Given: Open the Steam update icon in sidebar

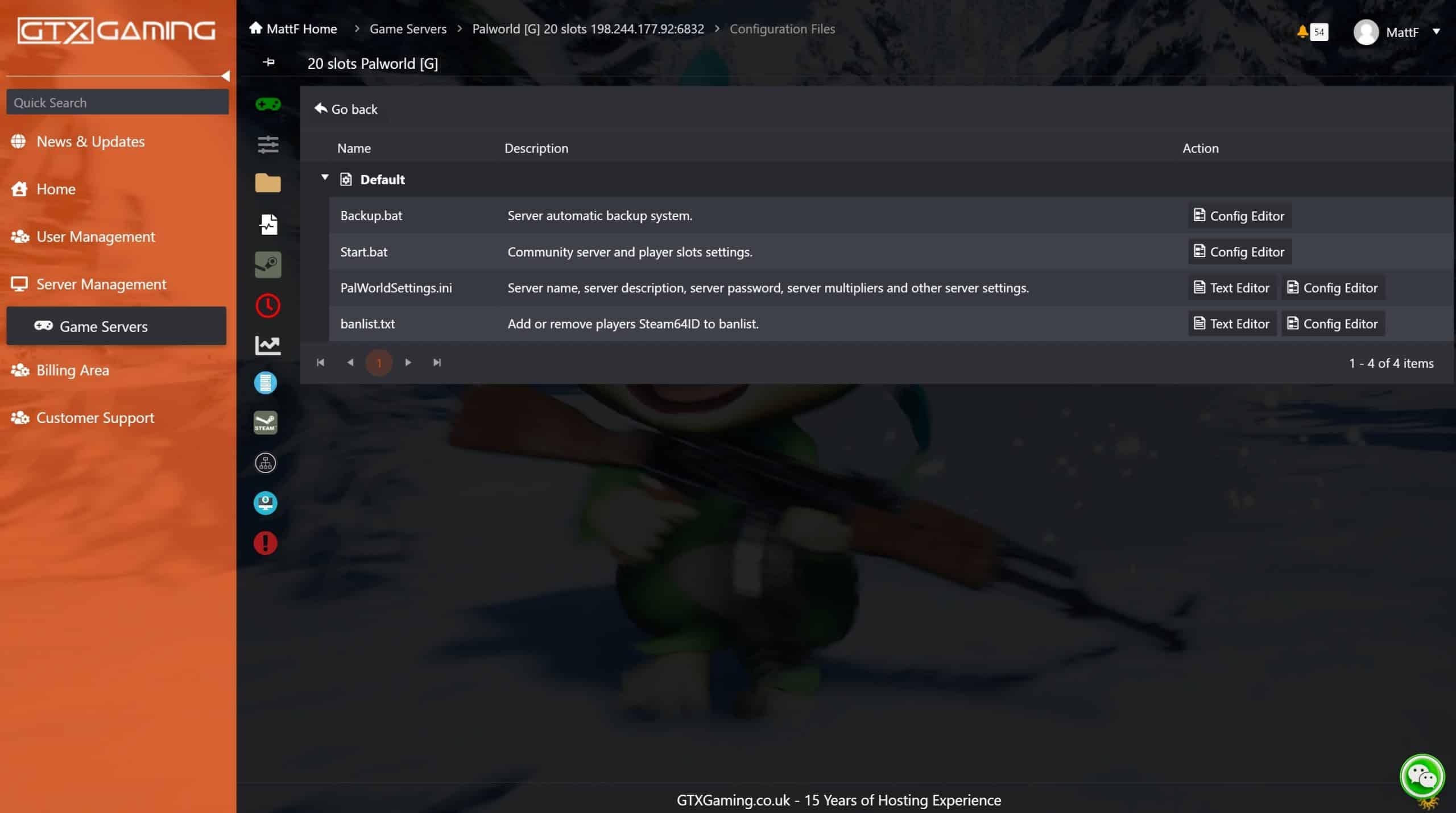Looking at the screenshot, I should coord(265,422).
